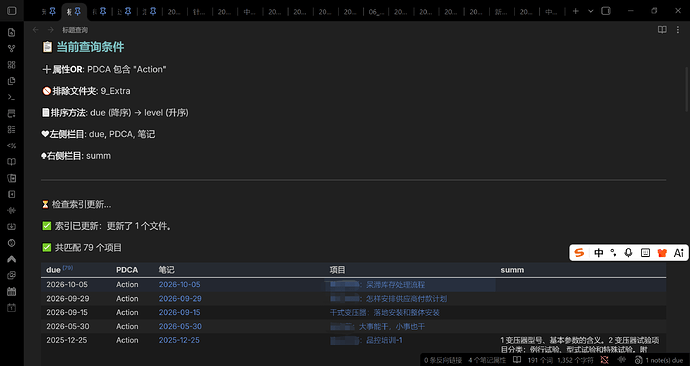This screenshot has height=366, width=690.
Task: Toggle the 中 Chinese input mode
Action: (x=598, y=253)
